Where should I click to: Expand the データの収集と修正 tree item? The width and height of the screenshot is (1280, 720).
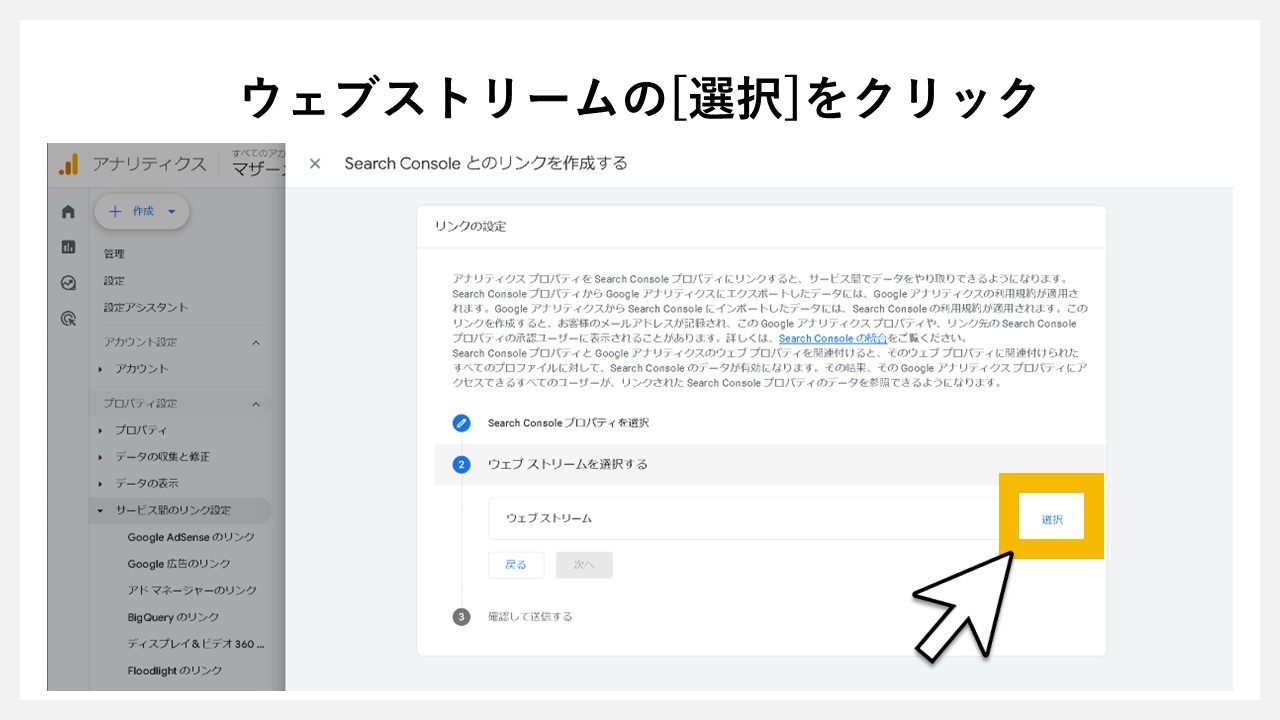[163, 456]
